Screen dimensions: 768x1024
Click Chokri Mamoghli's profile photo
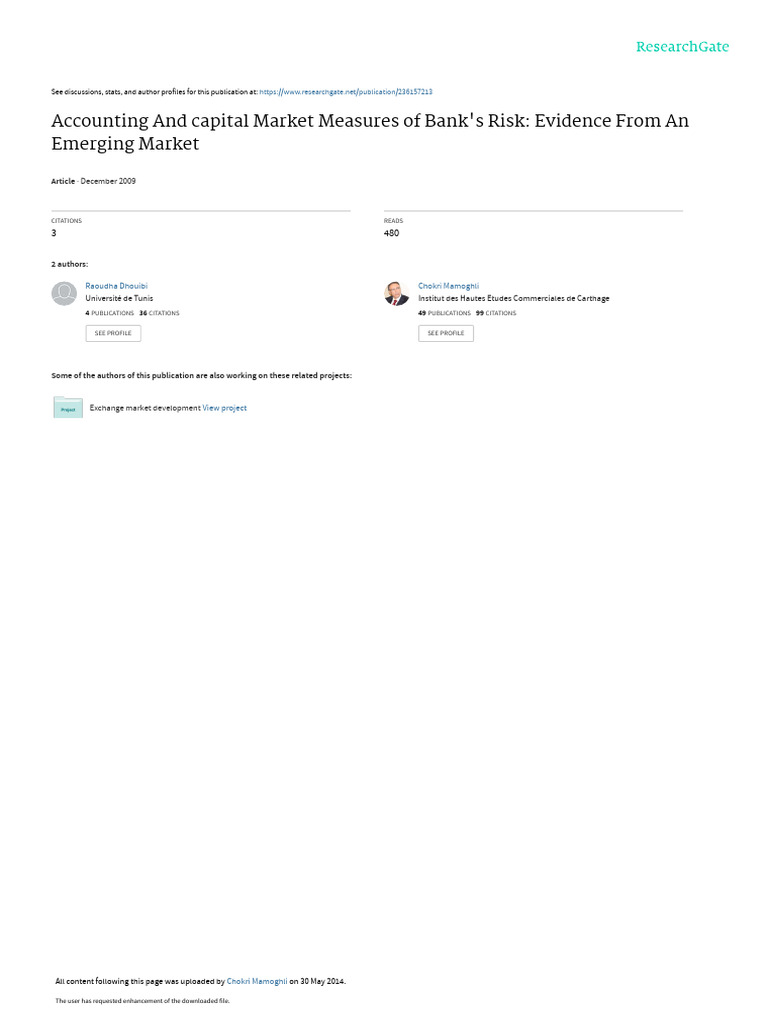[x=396, y=293]
